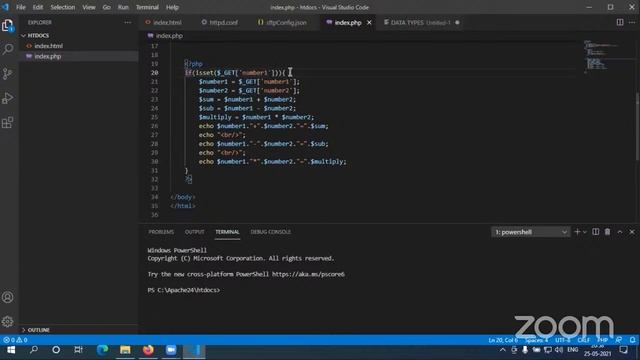
Task: Open the View menu
Action: tap(89, 7)
